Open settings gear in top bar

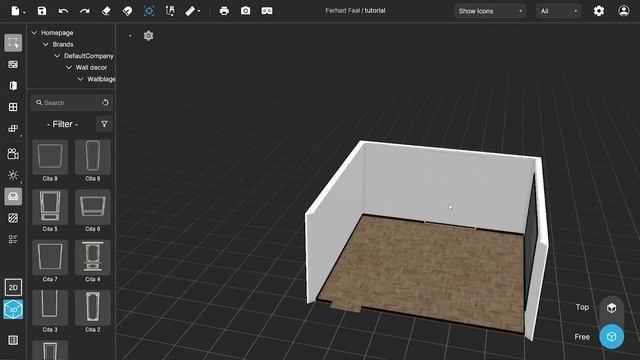[599, 11]
